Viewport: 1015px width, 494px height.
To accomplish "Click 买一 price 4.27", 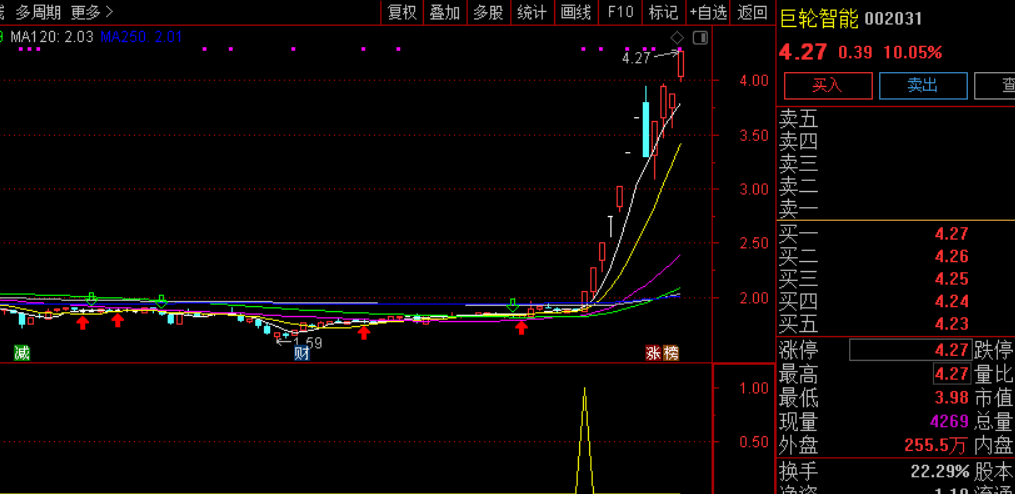I will (952, 234).
